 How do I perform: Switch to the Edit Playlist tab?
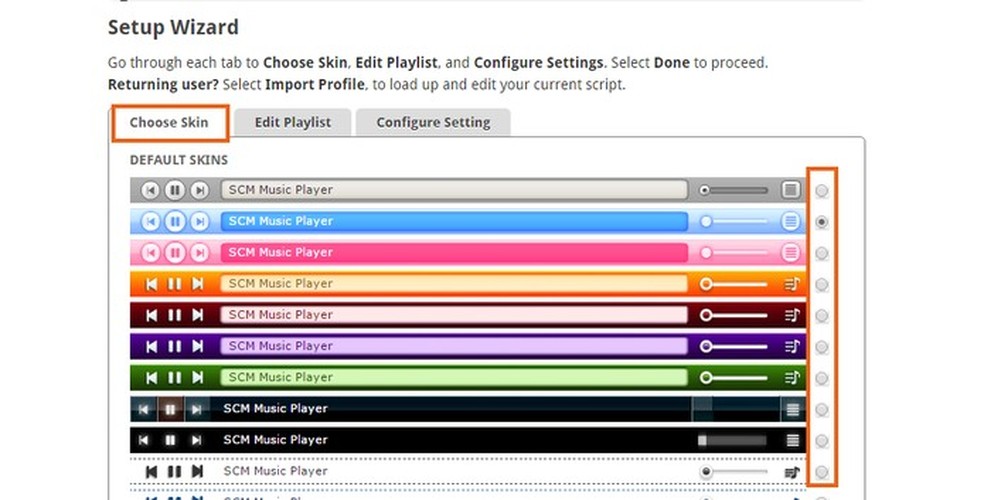292,122
